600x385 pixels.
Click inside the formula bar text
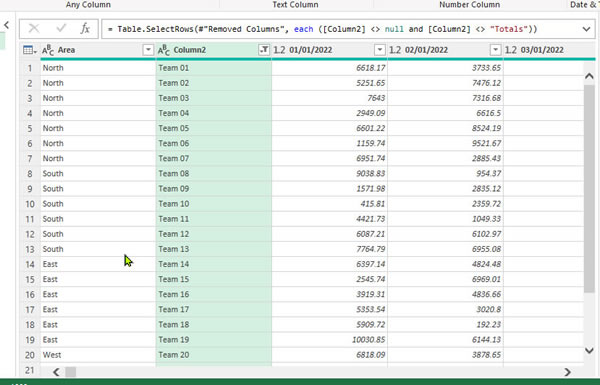pos(323,29)
